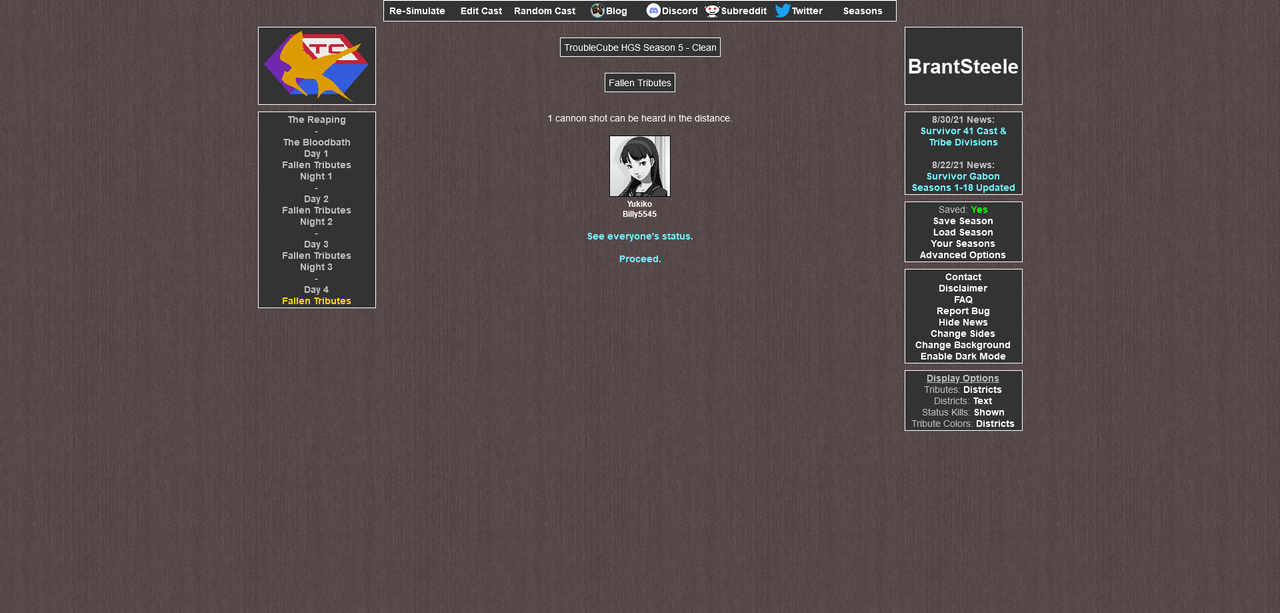The image size is (1280, 613).
Task: Open the Disclaimer page
Action: point(963,289)
